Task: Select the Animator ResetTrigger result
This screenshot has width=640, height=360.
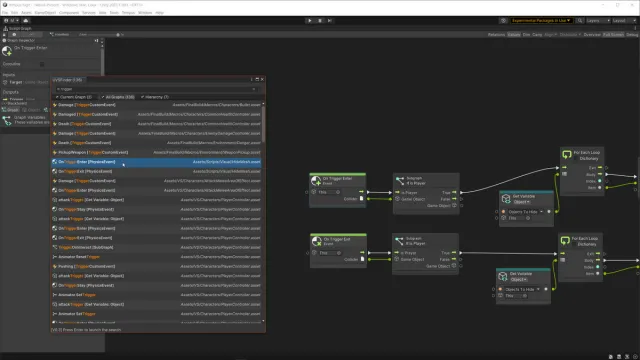Action: point(156,257)
